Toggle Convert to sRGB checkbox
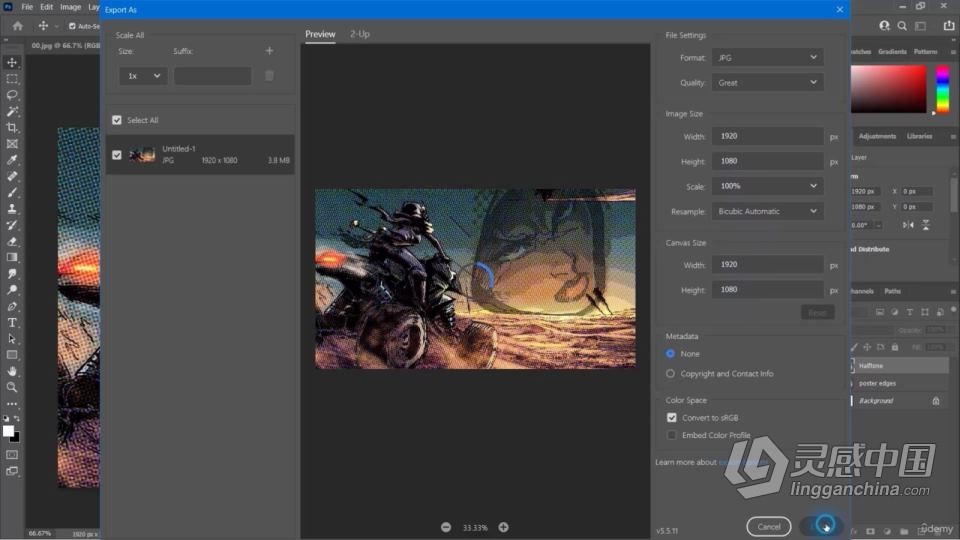 [672, 418]
